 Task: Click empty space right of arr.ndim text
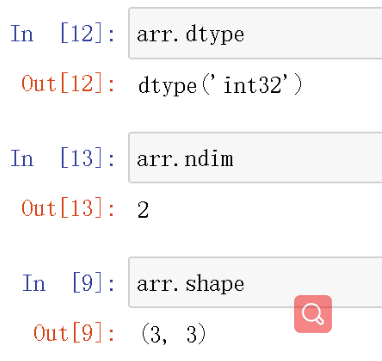(x=307, y=158)
